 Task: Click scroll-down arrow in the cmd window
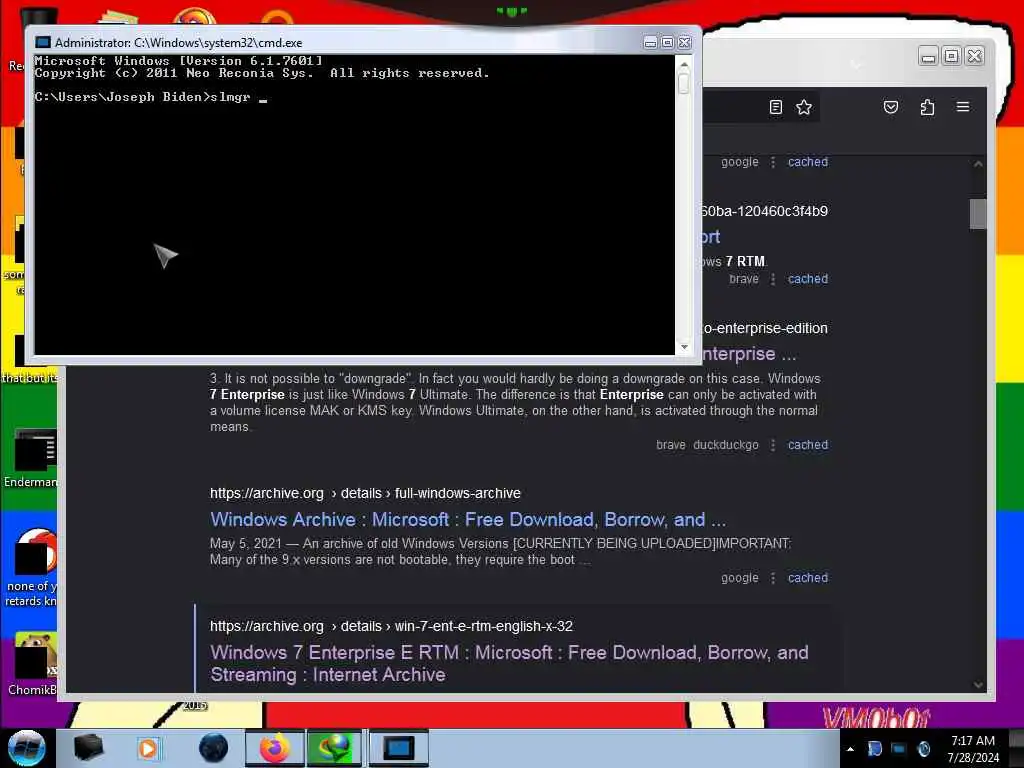tap(684, 347)
